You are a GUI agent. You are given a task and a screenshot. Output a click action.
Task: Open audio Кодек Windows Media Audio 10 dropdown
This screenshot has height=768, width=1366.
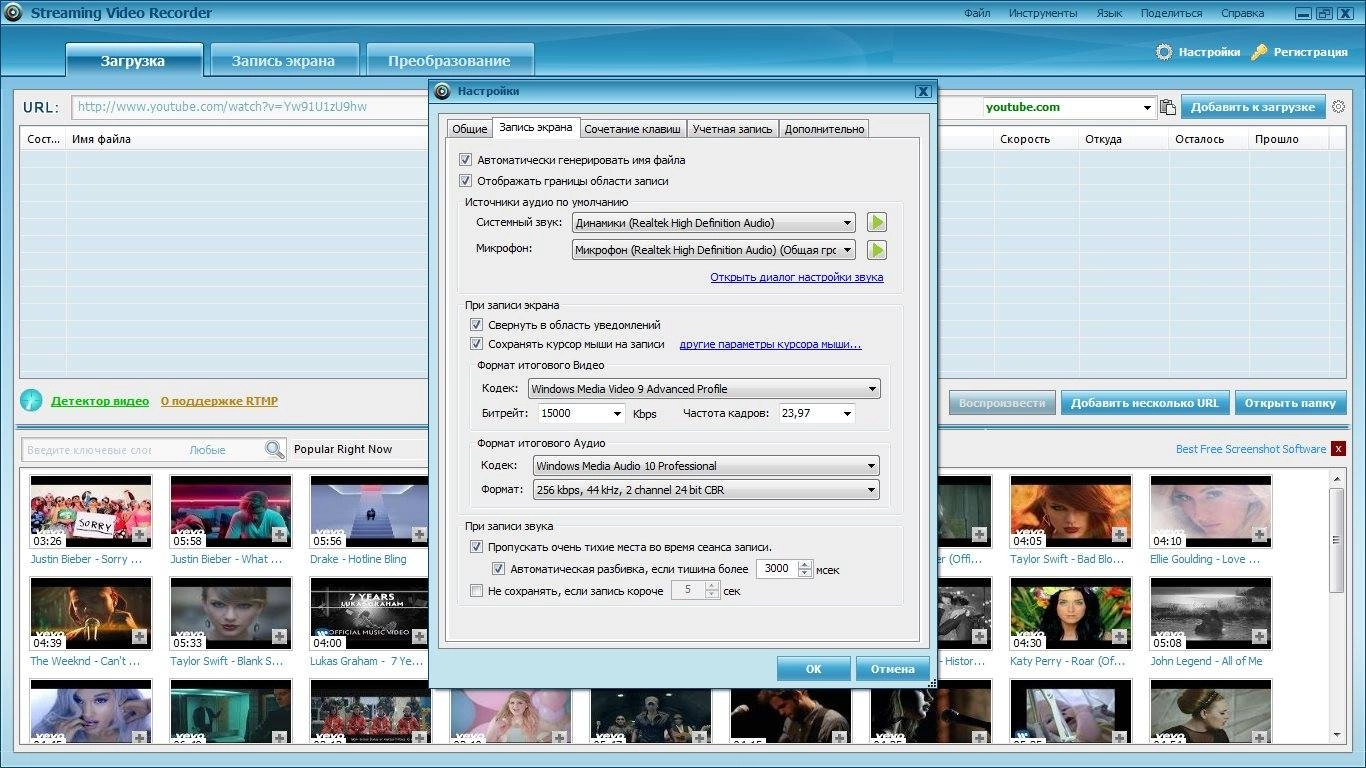(x=706, y=466)
